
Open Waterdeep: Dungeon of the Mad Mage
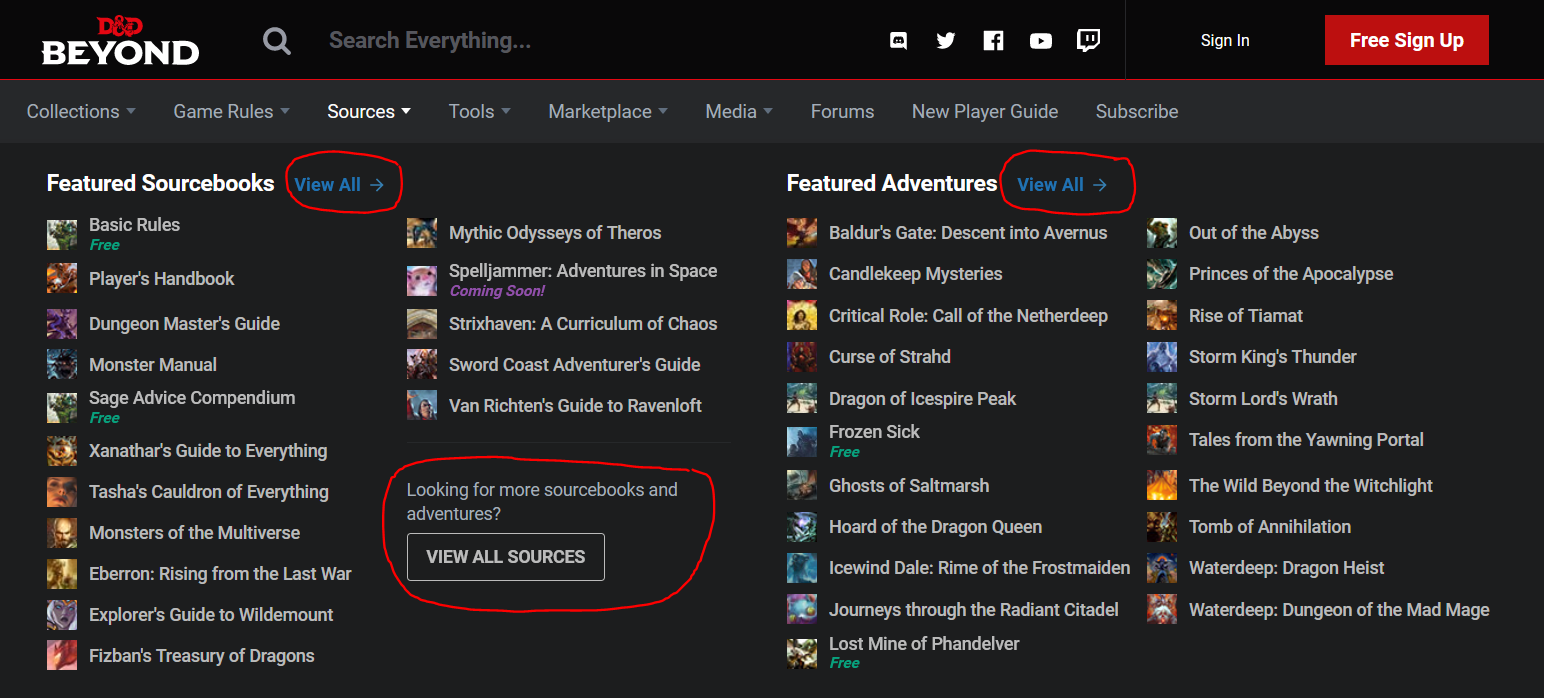[1339, 610]
